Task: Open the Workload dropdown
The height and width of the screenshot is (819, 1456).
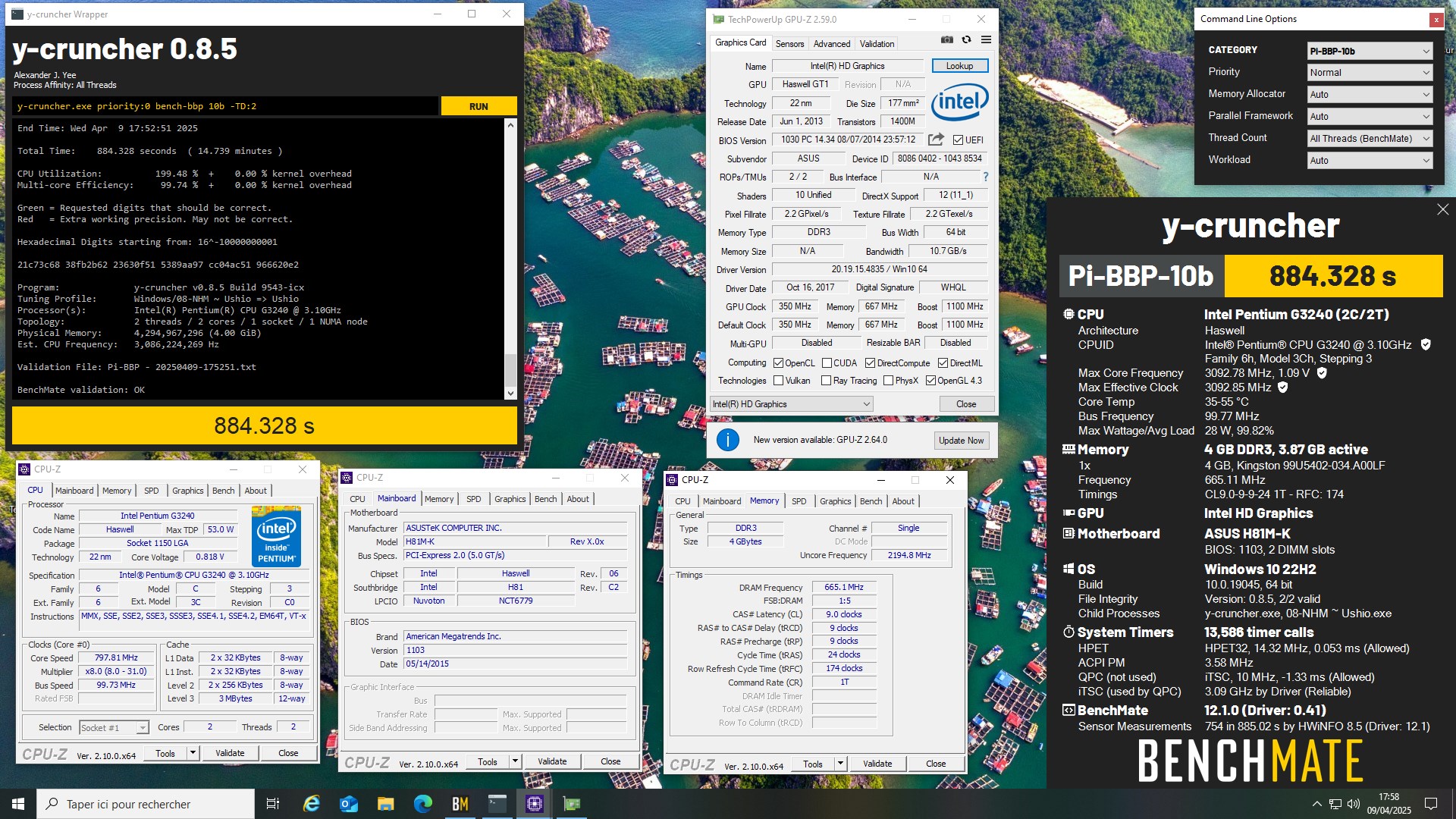Action: pos(1370,161)
